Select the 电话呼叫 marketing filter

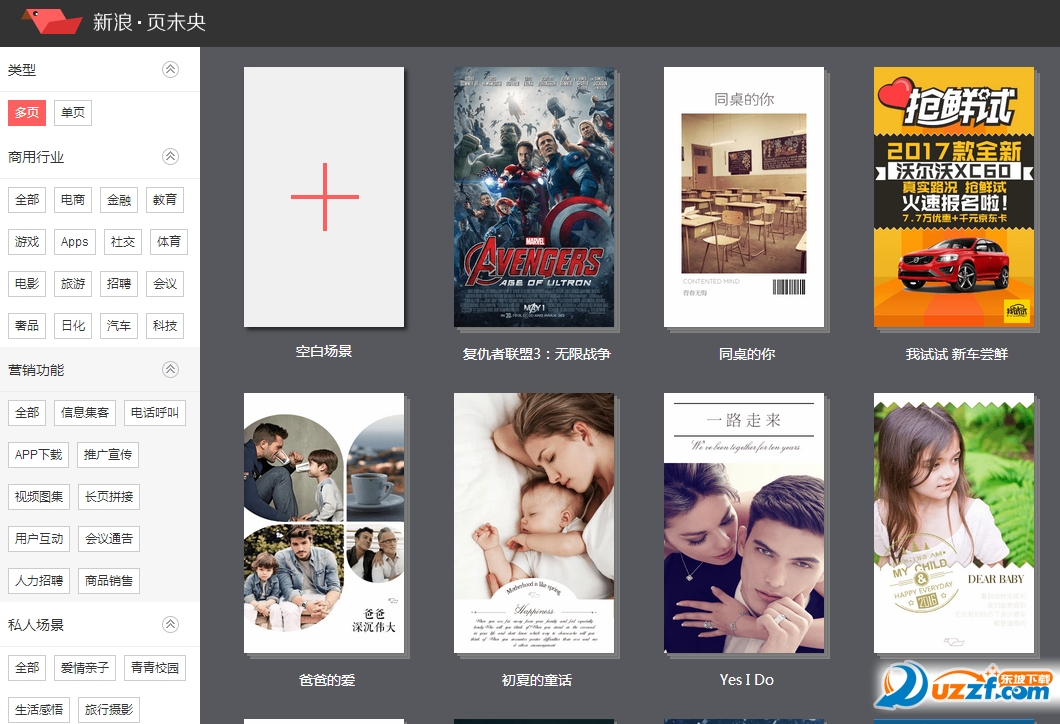point(155,413)
